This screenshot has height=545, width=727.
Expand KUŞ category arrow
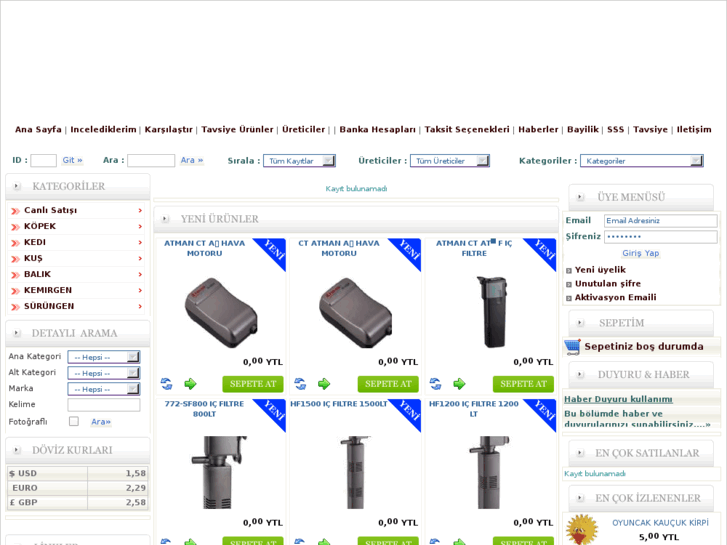[140, 259]
